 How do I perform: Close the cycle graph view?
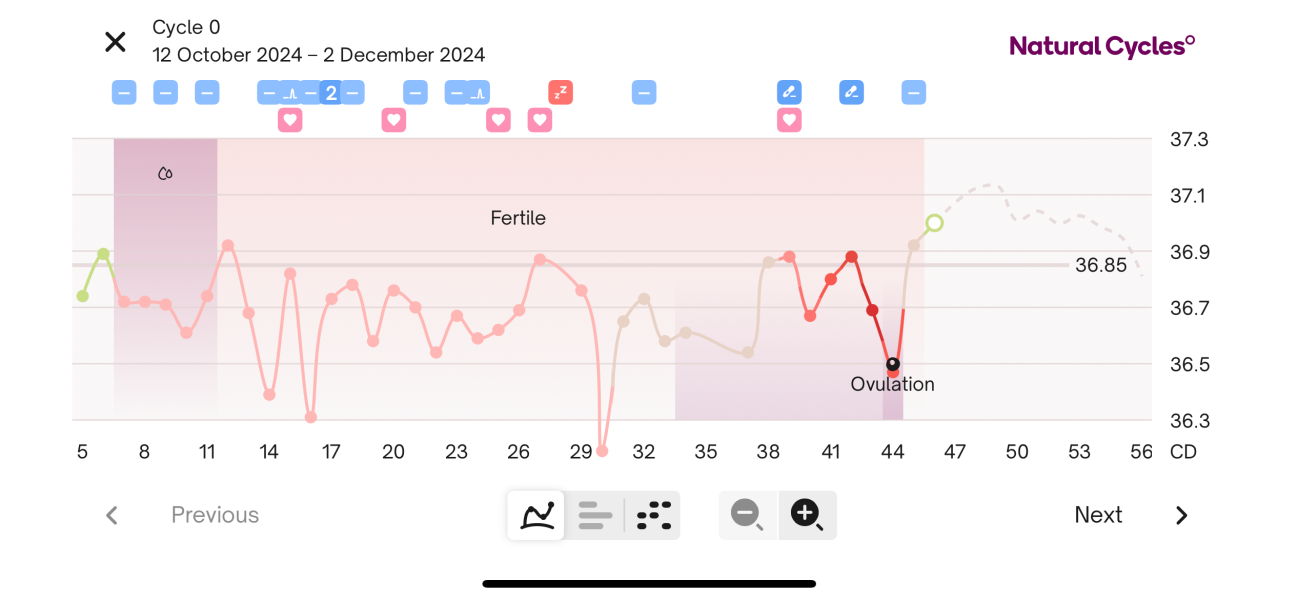click(x=115, y=42)
